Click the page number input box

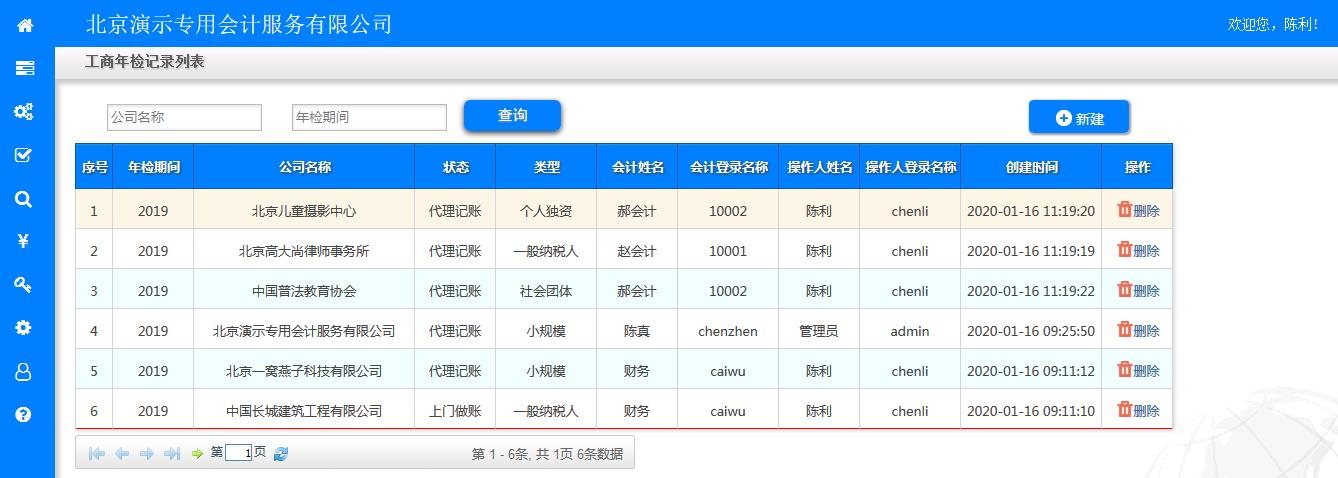239,453
